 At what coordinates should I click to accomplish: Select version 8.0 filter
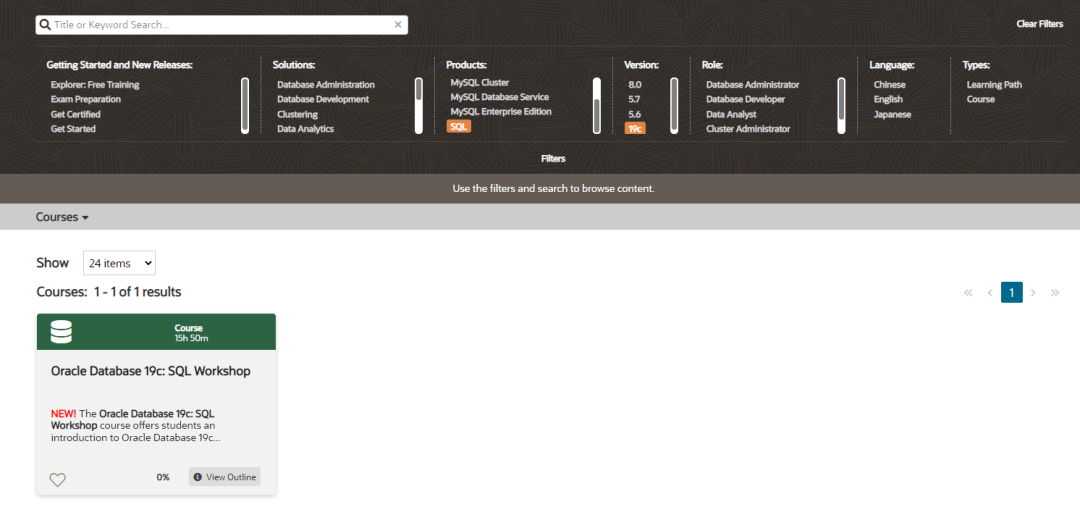[634, 85]
